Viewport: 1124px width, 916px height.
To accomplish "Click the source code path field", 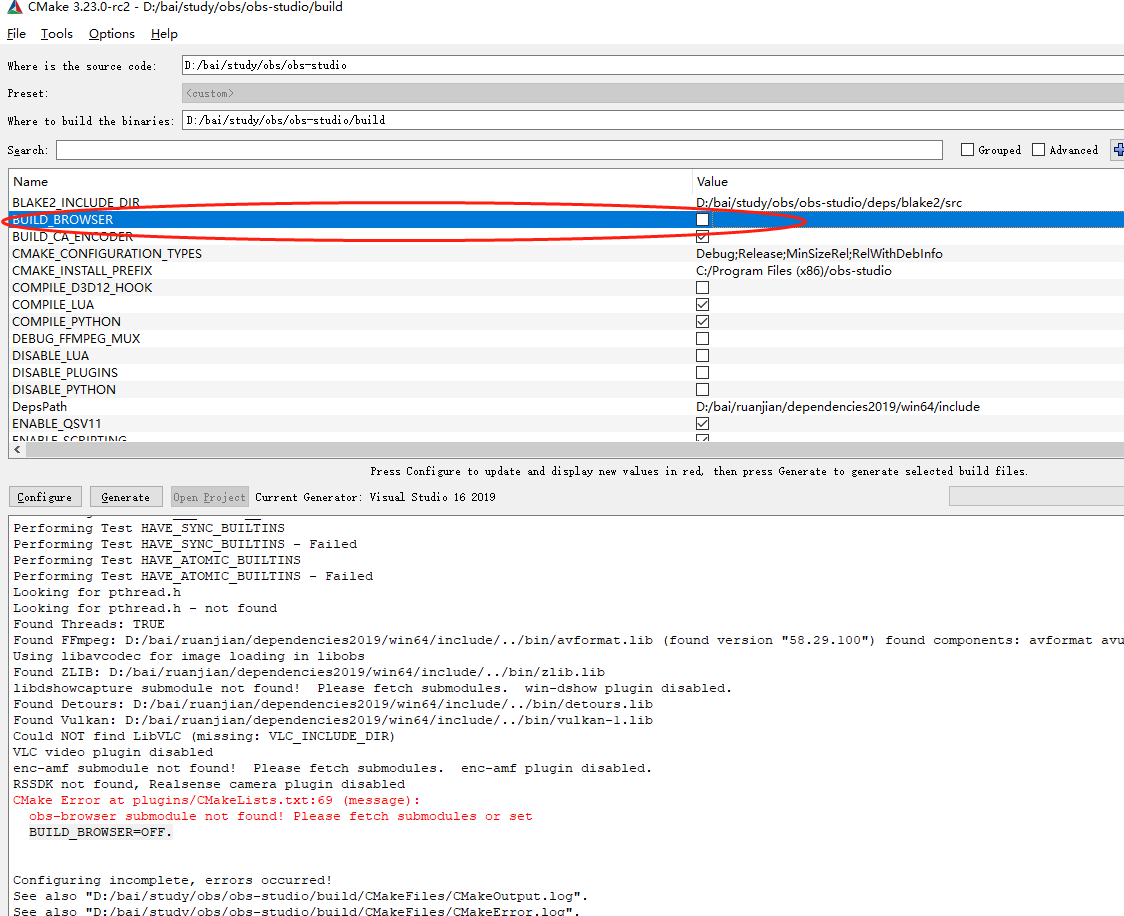I will tap(652, 65).
